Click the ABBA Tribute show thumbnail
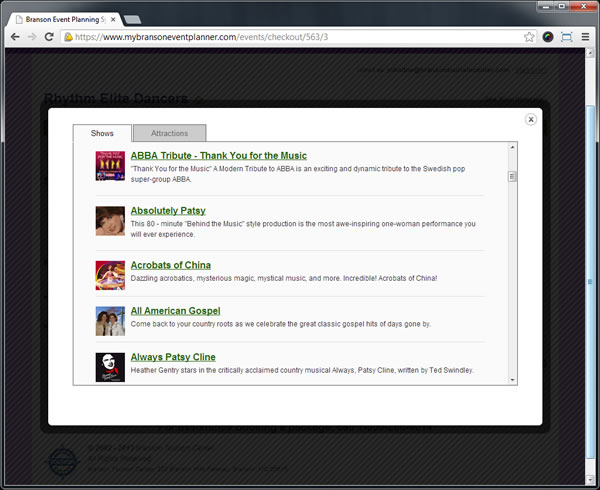The height and width of the screenshot is (490, 600). (110, 166)
